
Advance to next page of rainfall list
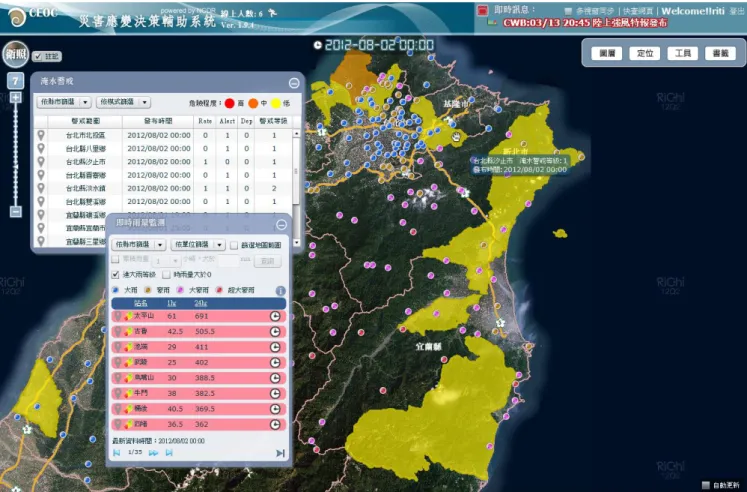click(153, 453)
